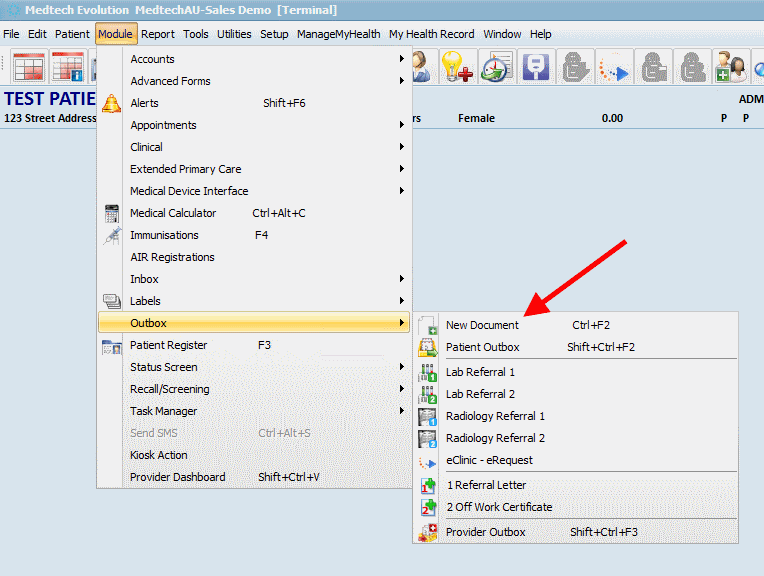Viewport: 764px width, 576px height.
Task: Click the eClinic eRequest submenu icon
Action: point(427,462)
